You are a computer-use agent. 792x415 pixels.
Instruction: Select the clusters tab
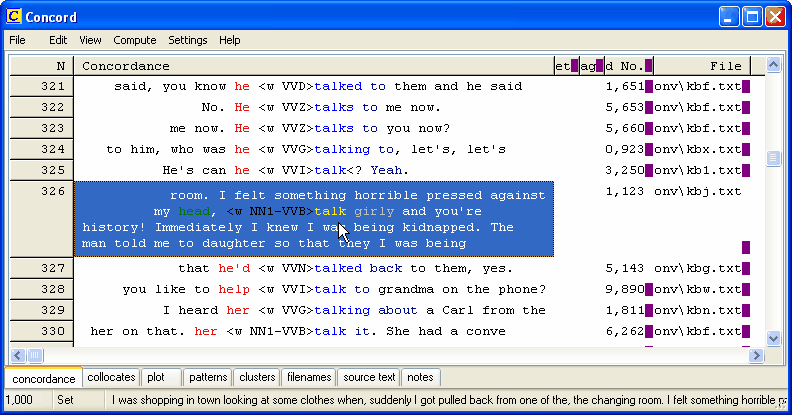[x=257, y=377]
